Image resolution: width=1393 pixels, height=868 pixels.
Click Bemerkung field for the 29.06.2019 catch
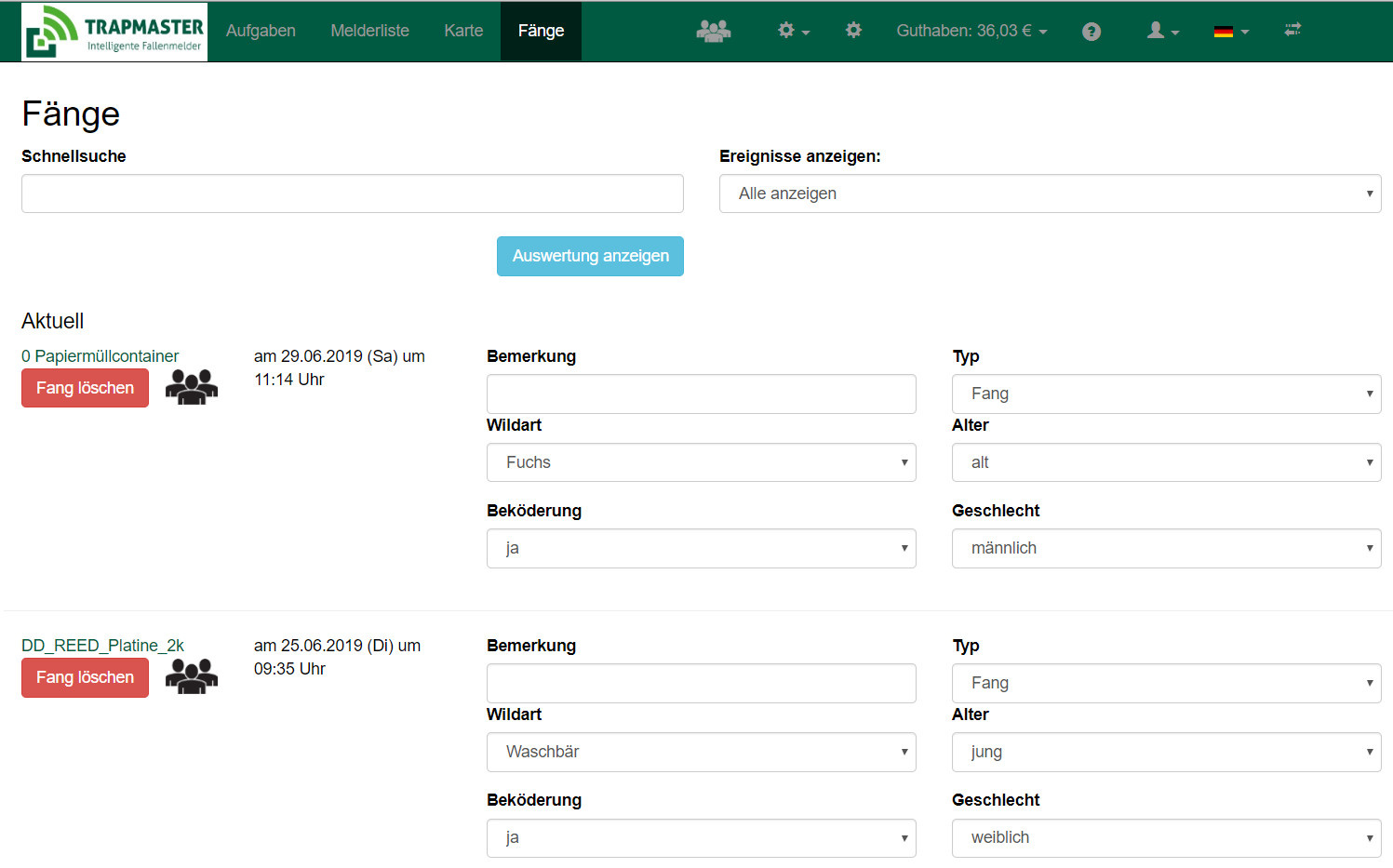[x=702, y=394]
